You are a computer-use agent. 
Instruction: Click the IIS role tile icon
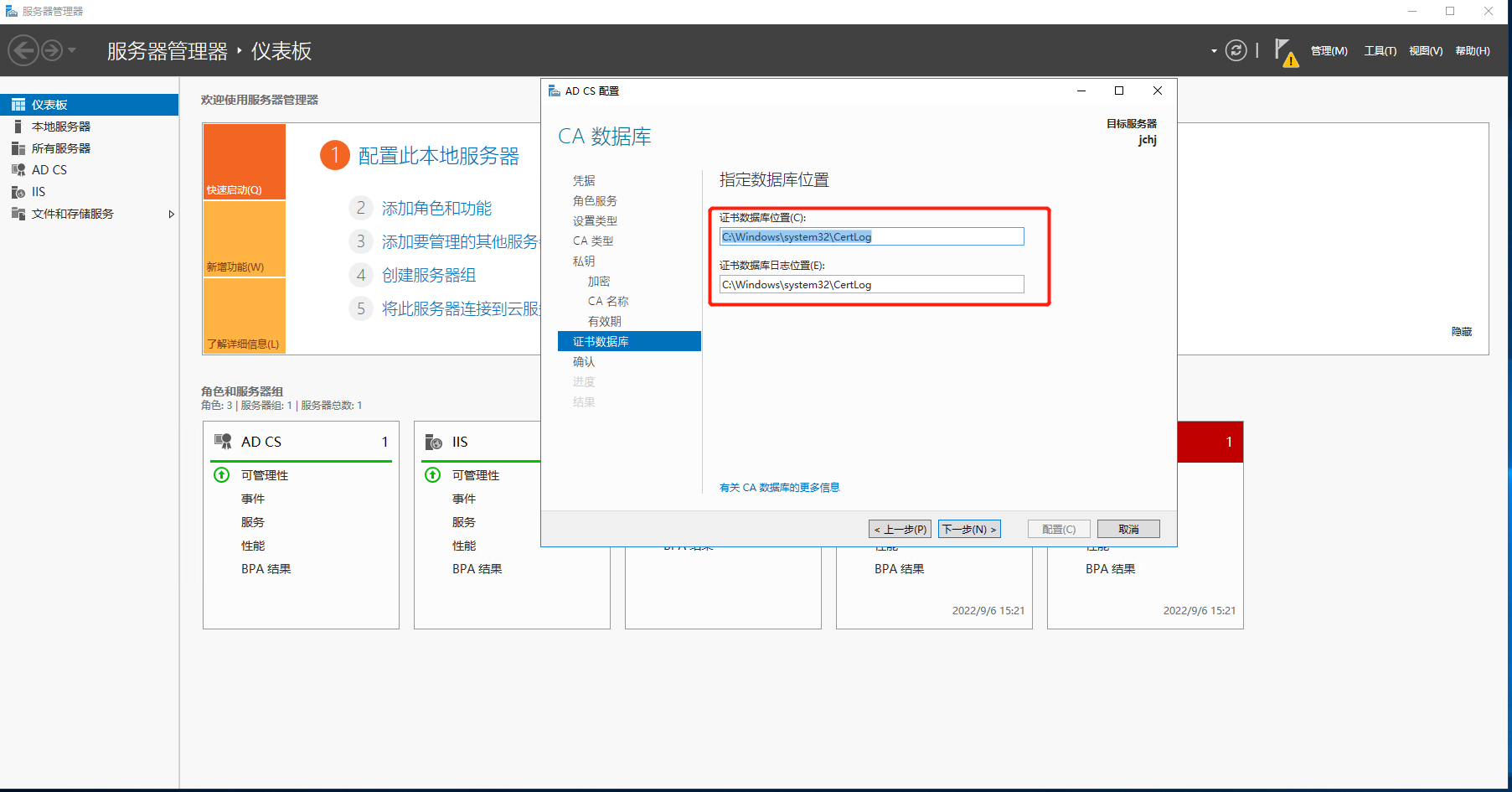pos(434,442)
